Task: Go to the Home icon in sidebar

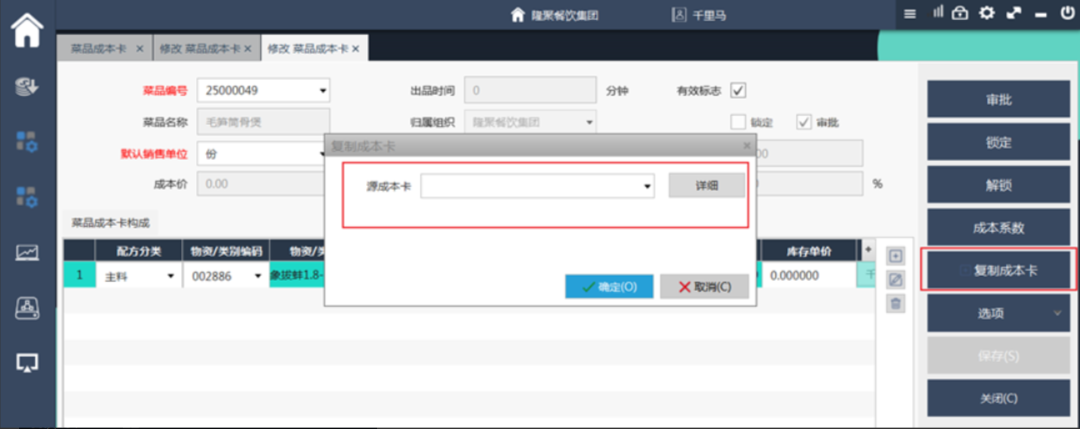Action: click(x=27, y=30)
